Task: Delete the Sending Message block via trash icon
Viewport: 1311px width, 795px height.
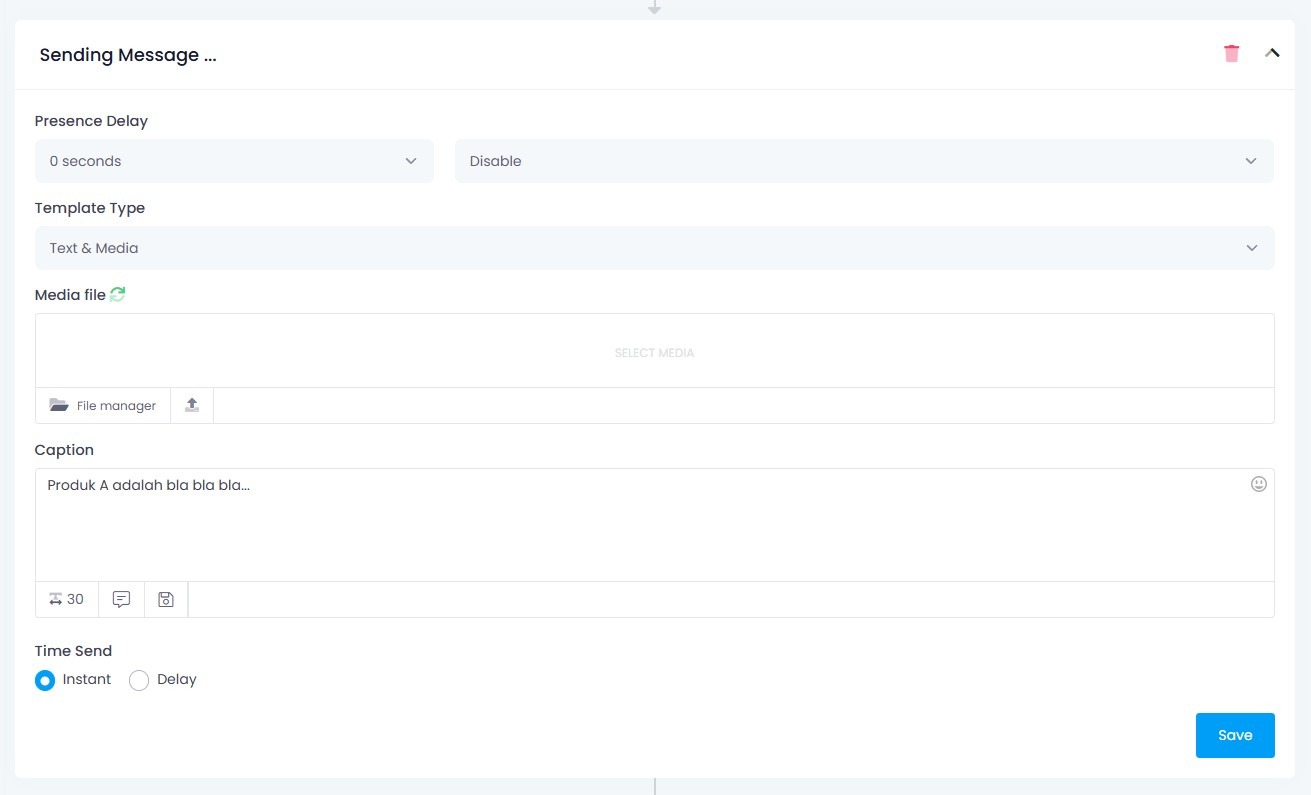Action: point(1231,54)
